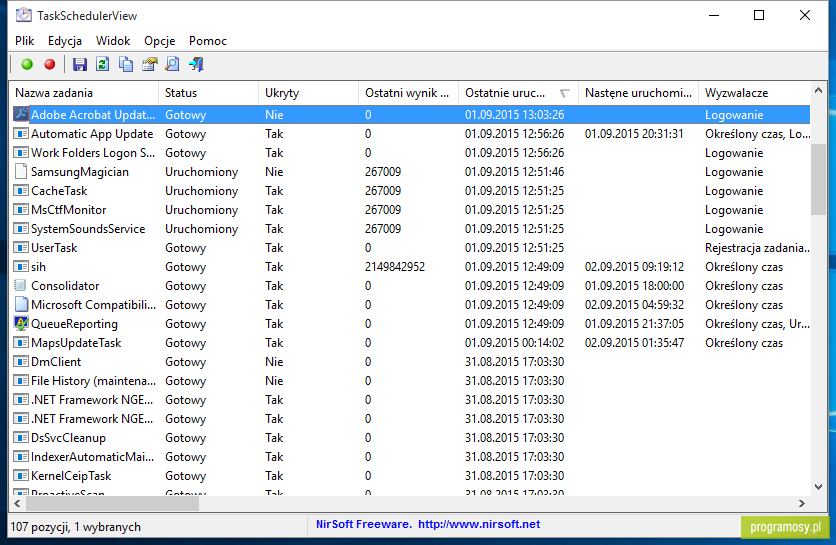Open Properties toolbar icon
This screenshot has height=545, width=836.
(149, 65)
